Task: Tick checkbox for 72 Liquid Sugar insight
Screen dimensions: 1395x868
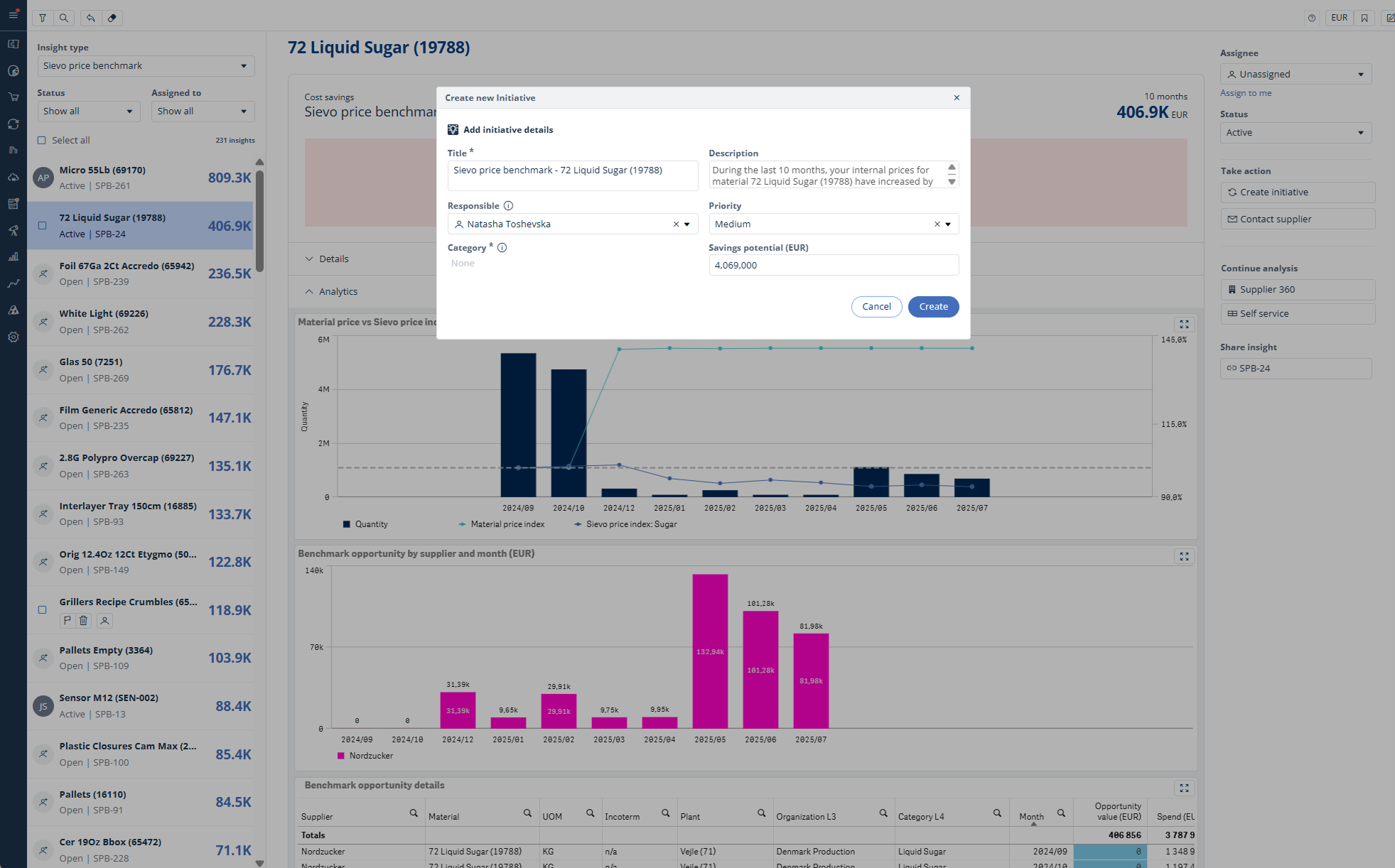Action: 42,226
